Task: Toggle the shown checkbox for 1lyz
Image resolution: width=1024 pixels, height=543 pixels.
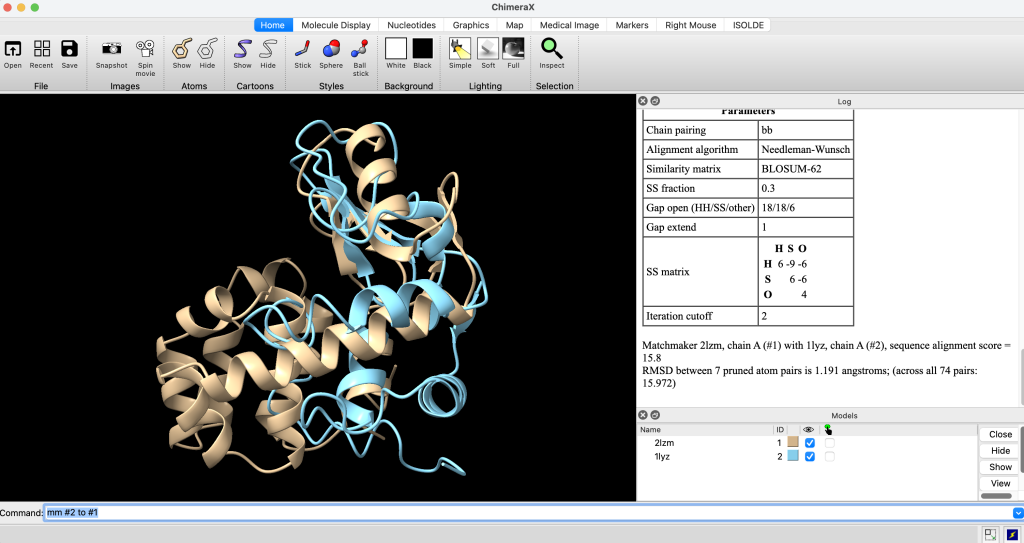Action: click(x=810, y=457)
